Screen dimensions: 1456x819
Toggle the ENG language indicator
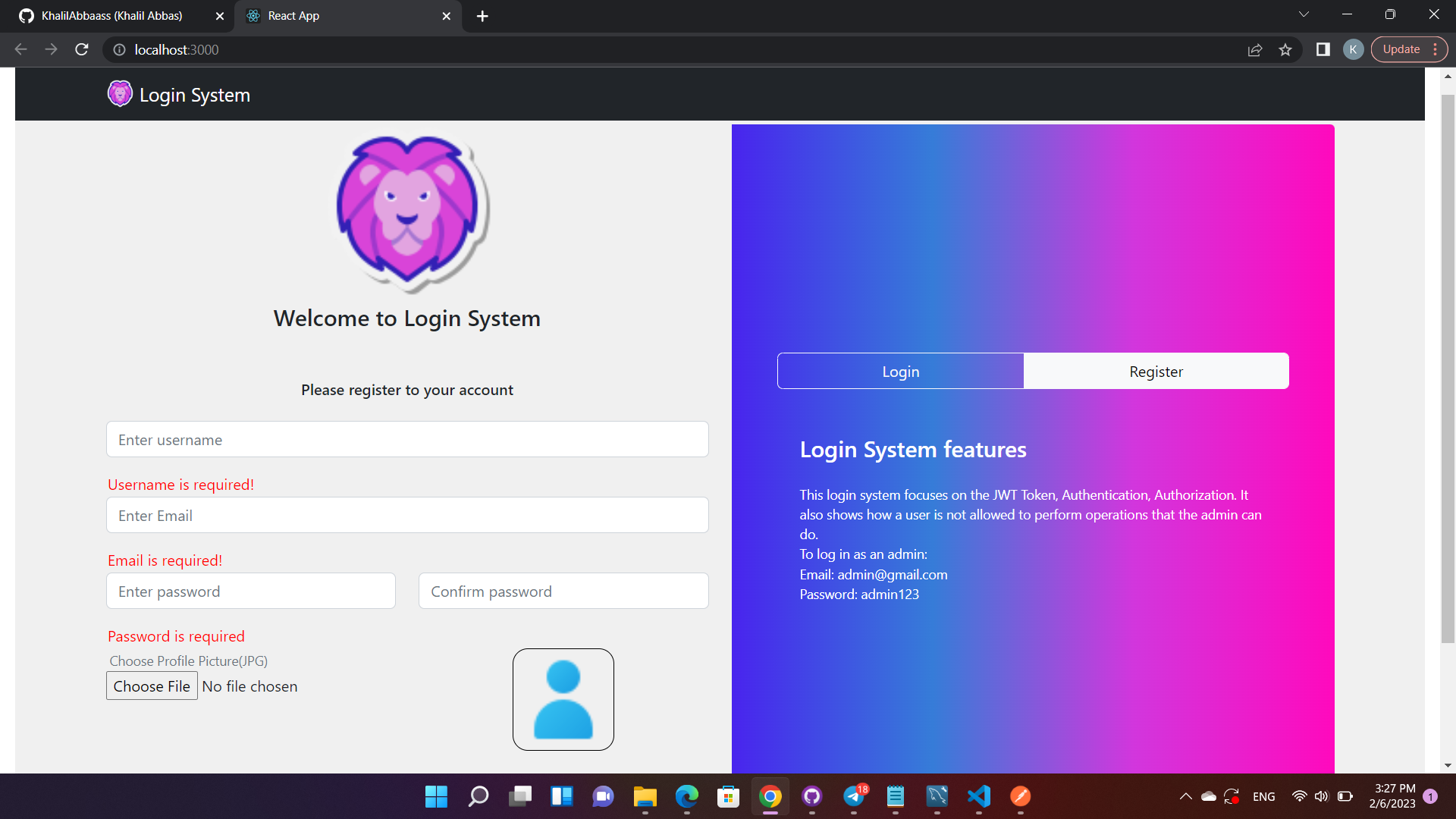coord(1263,796)
